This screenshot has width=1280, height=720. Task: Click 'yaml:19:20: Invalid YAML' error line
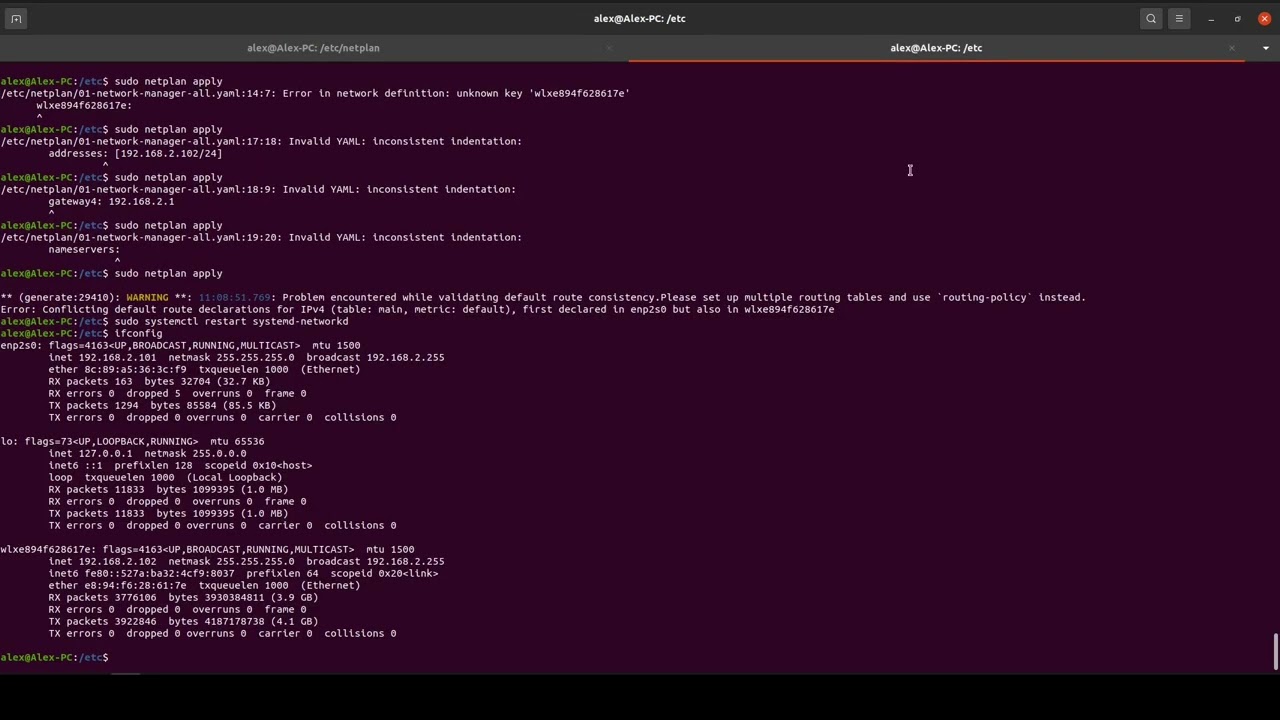click(x=261, y=237)
